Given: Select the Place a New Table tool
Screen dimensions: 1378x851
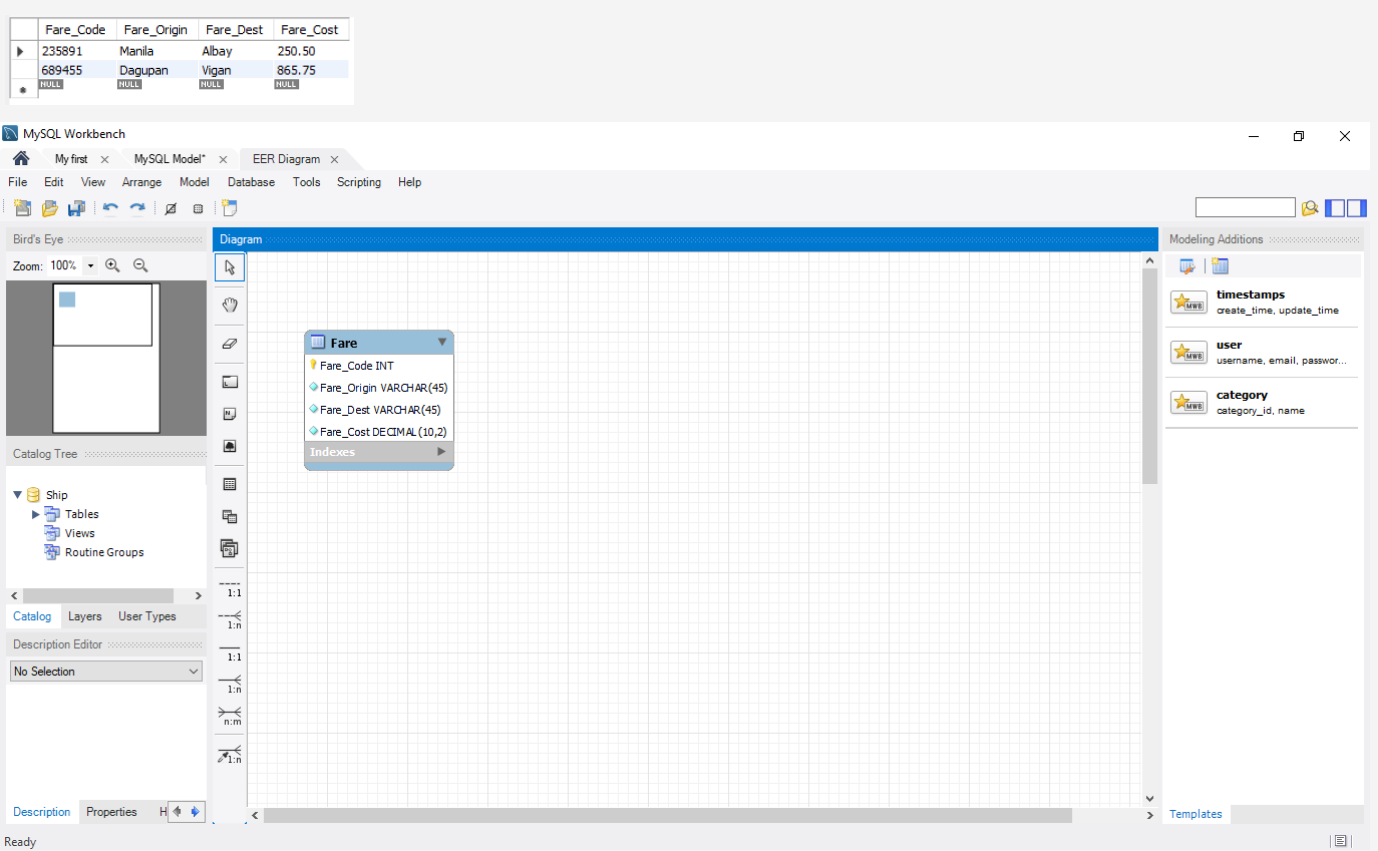Looking at the screenshot, I should pyautogui.click(x=229, y=484).
